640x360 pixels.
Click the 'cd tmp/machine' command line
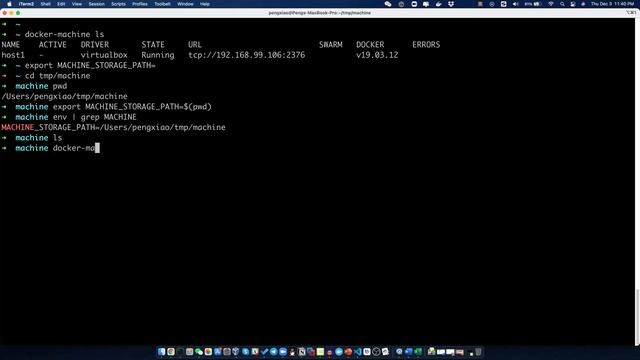pos(58,76)
